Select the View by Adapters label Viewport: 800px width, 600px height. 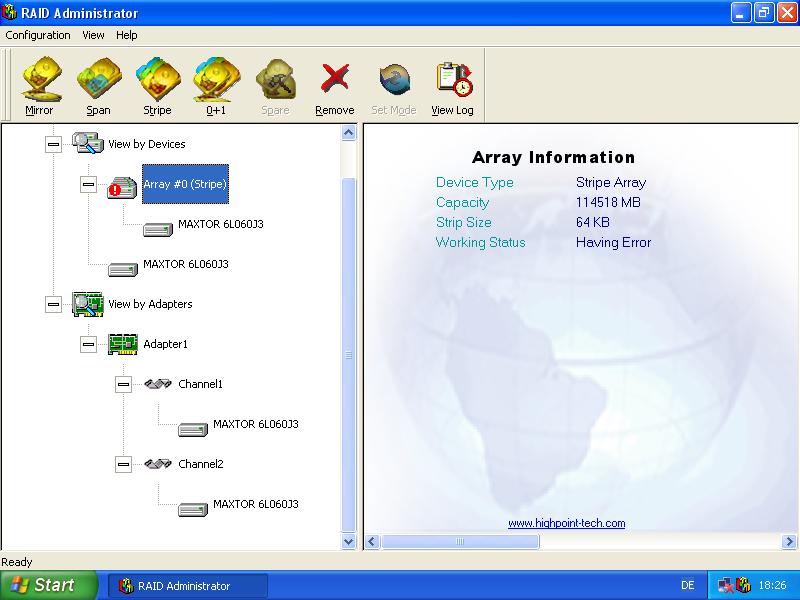(150, 304)
